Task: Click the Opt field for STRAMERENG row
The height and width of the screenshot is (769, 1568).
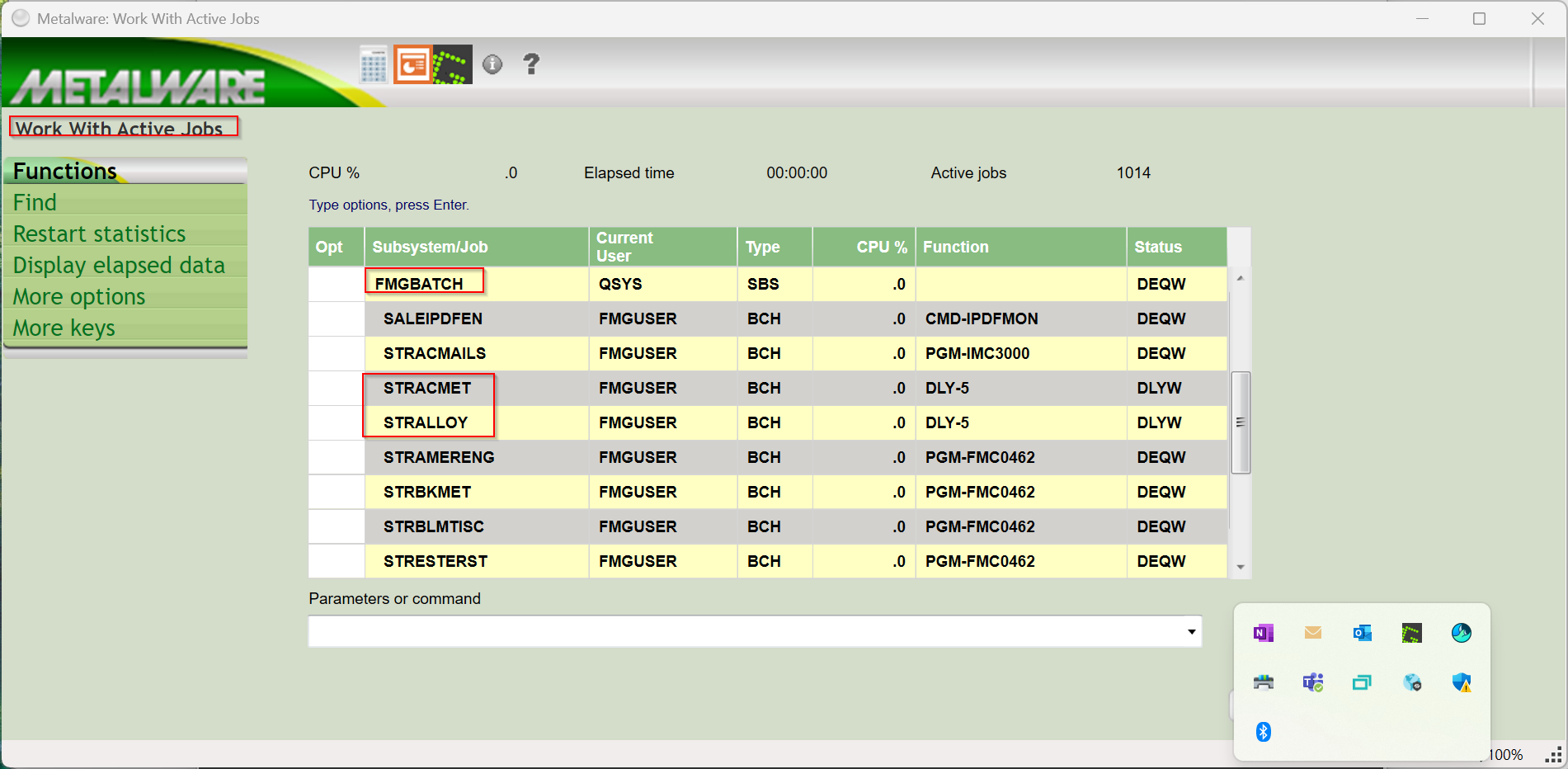Action: coord(337,457)
